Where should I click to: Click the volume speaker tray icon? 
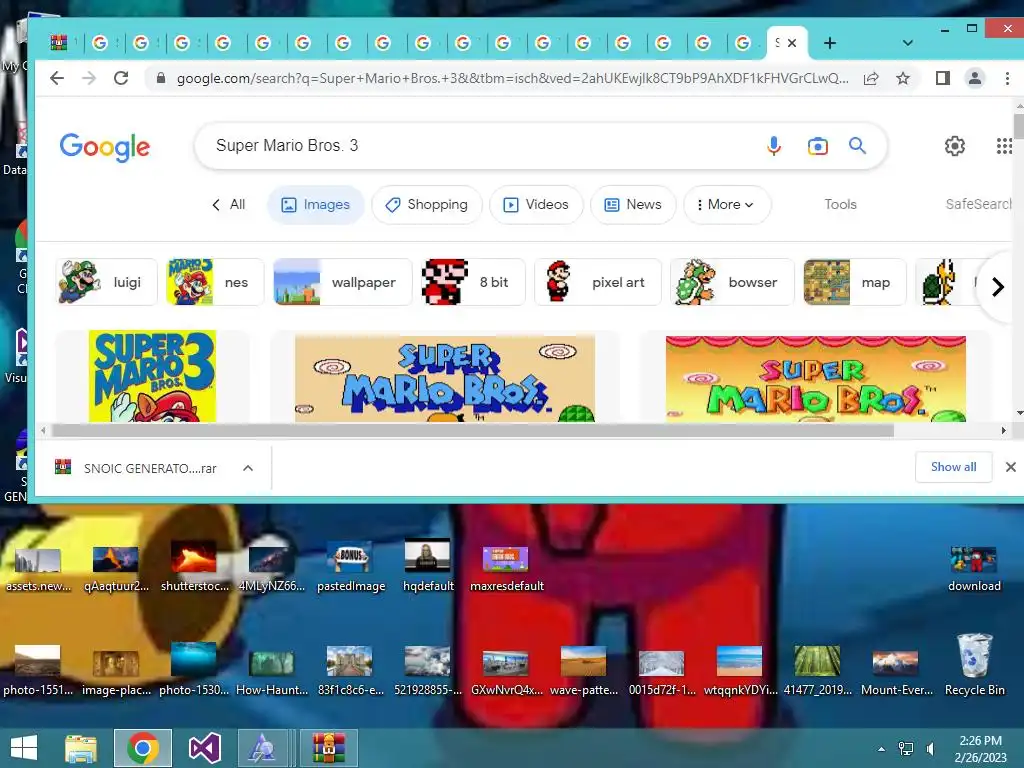point(931,749)
